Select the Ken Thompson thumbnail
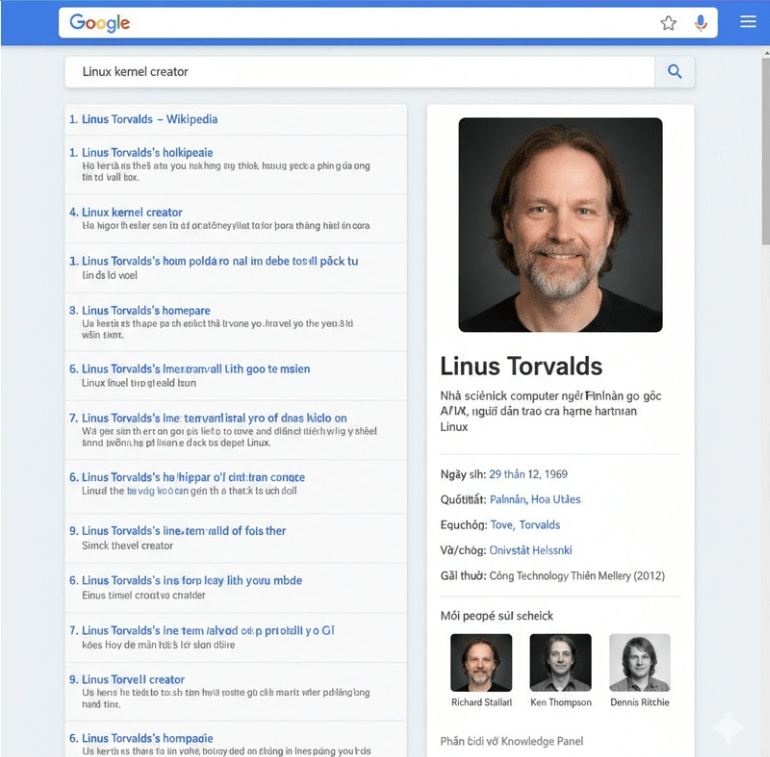This screenshot has height=757, width=770. (x=560, y=662)
